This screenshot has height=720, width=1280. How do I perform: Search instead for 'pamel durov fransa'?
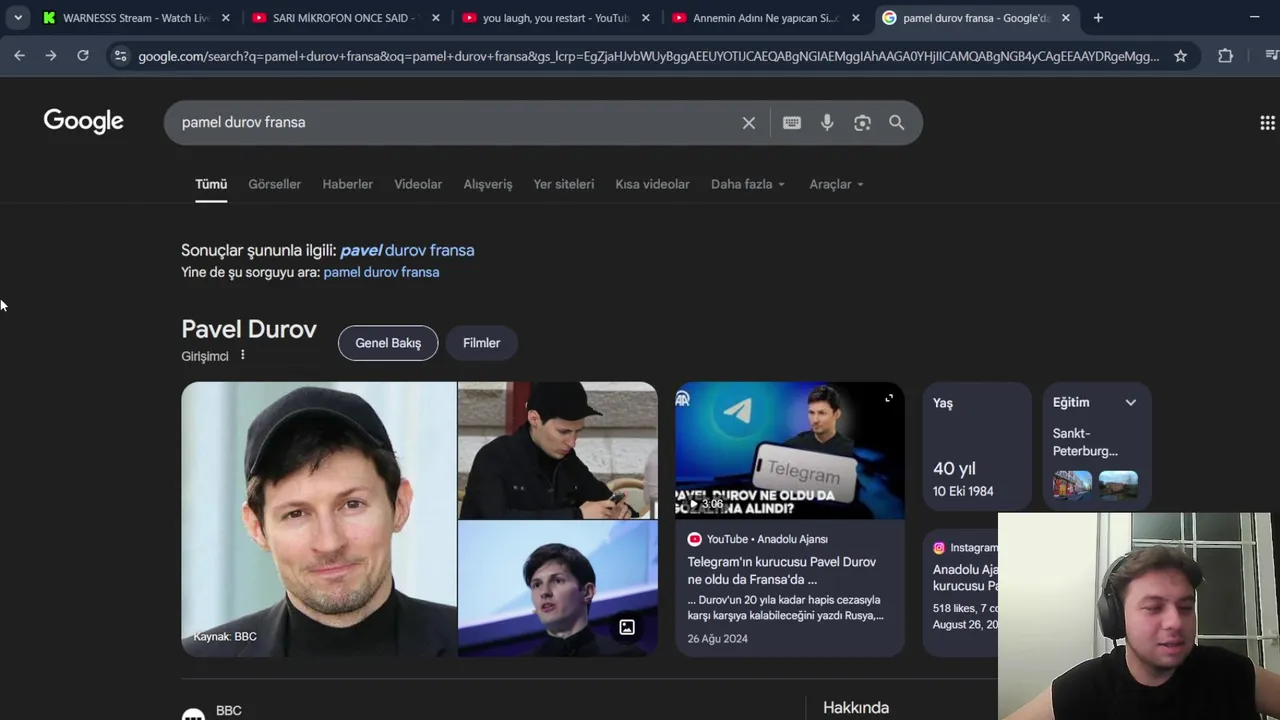tap(381, 272)
